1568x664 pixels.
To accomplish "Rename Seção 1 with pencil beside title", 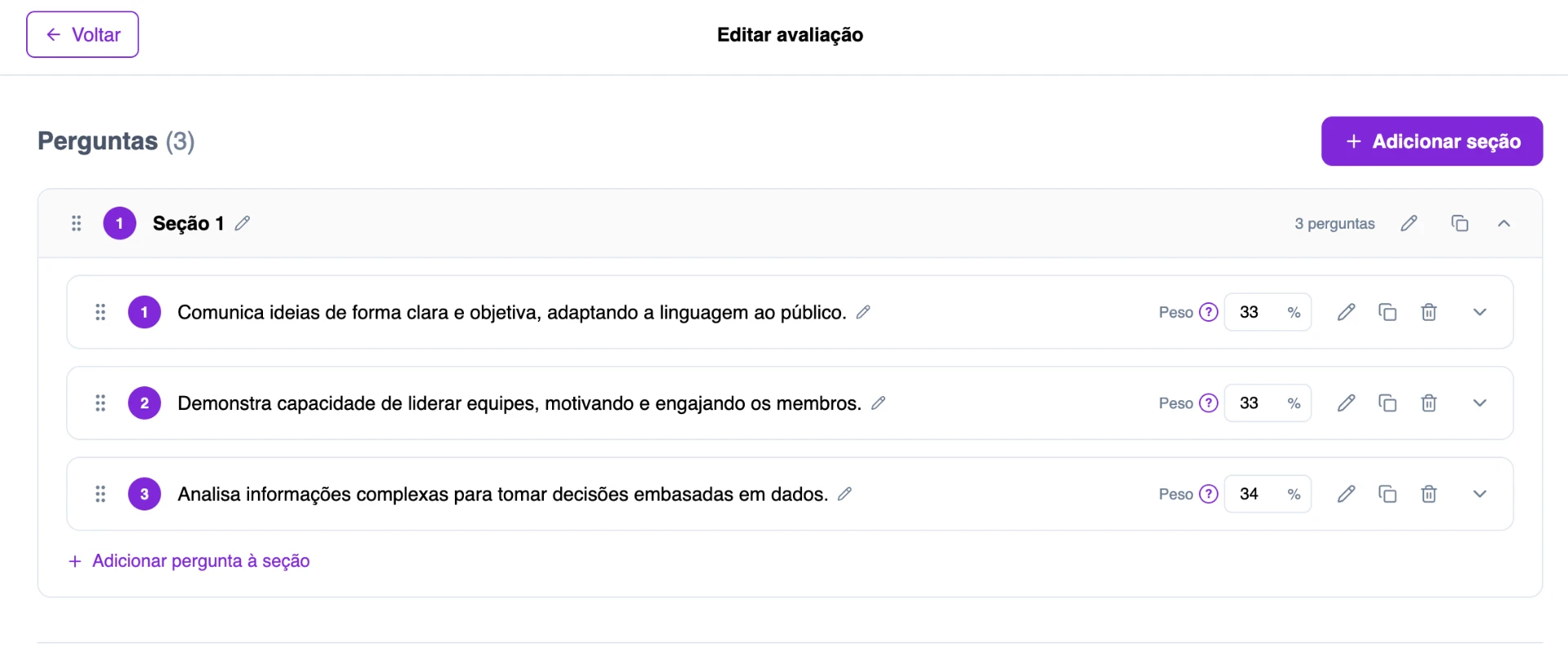I will point(243,223).
